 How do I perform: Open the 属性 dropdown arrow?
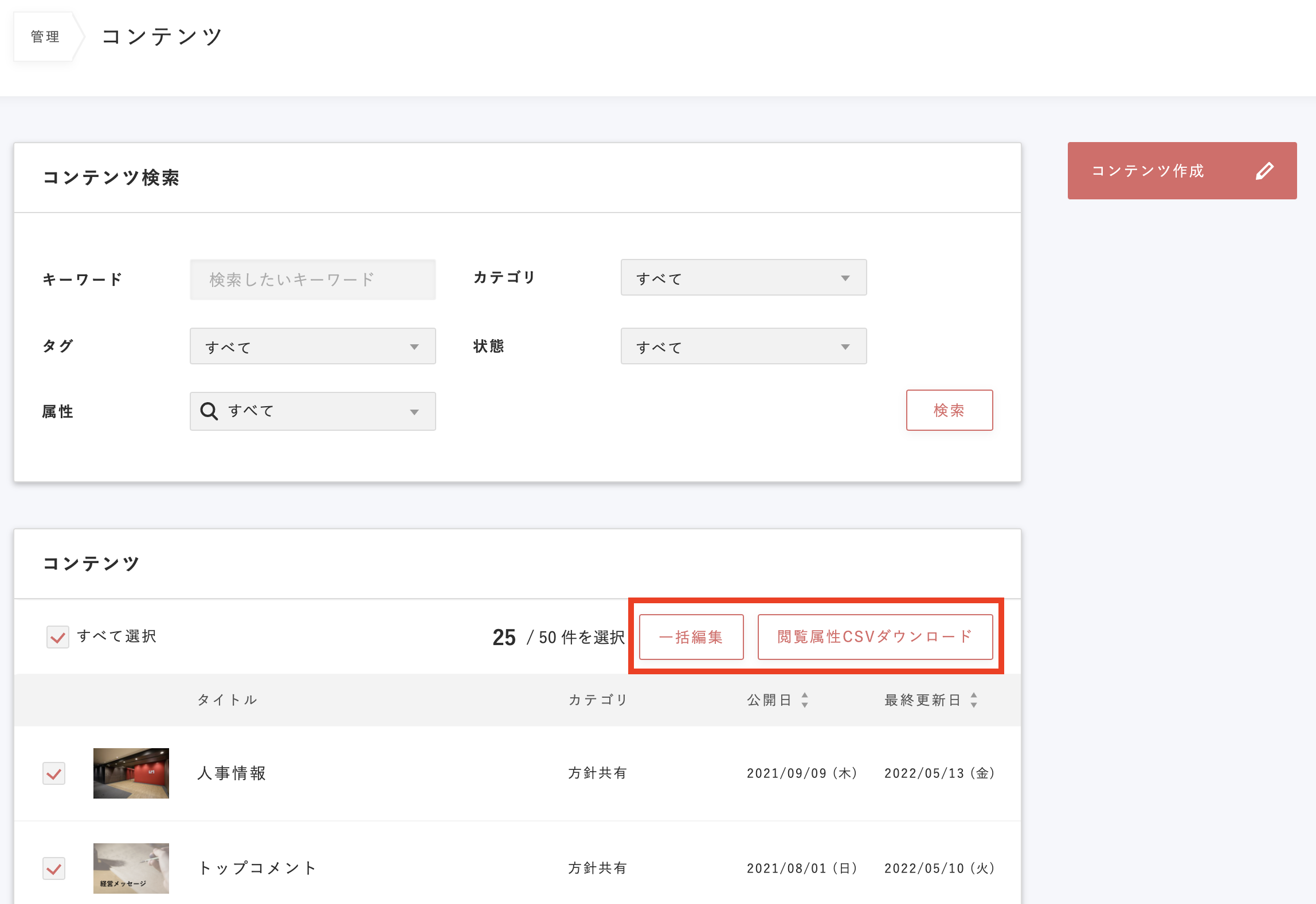[414, 412]
